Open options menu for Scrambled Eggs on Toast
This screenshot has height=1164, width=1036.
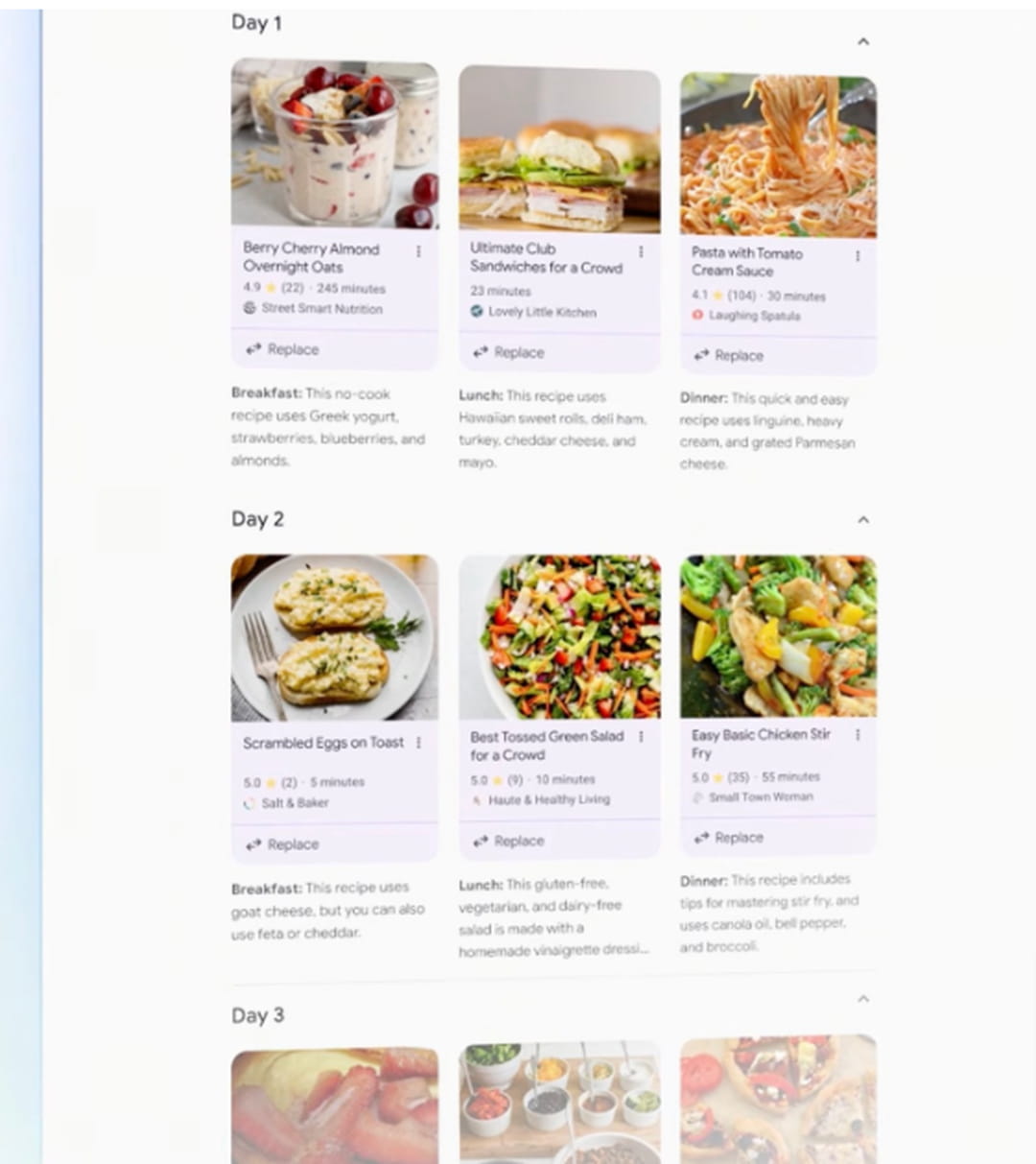point(418,743)
